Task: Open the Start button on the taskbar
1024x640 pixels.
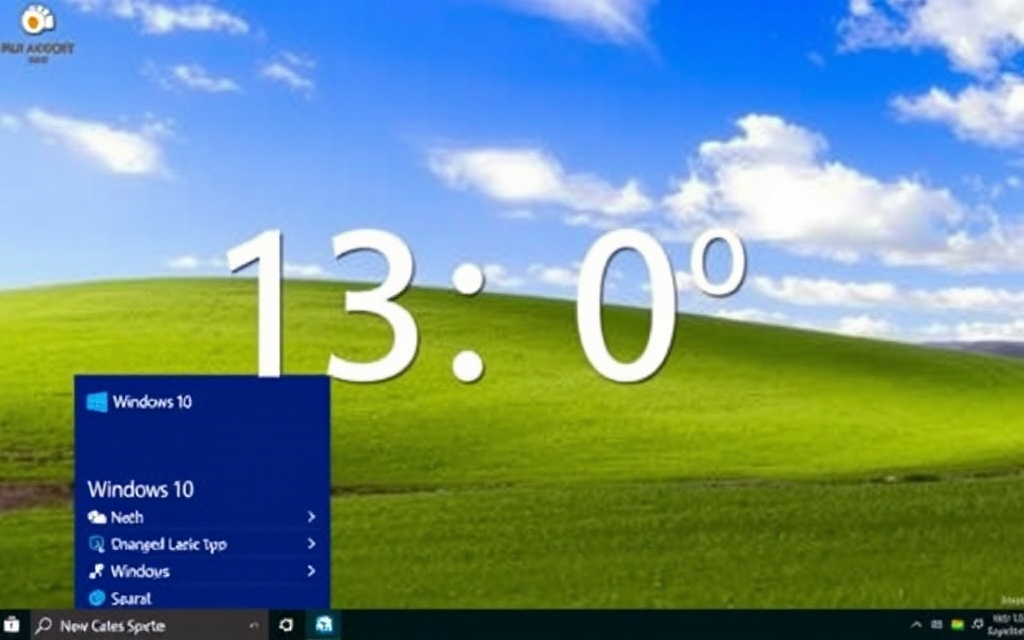Action: coord(11,625)
